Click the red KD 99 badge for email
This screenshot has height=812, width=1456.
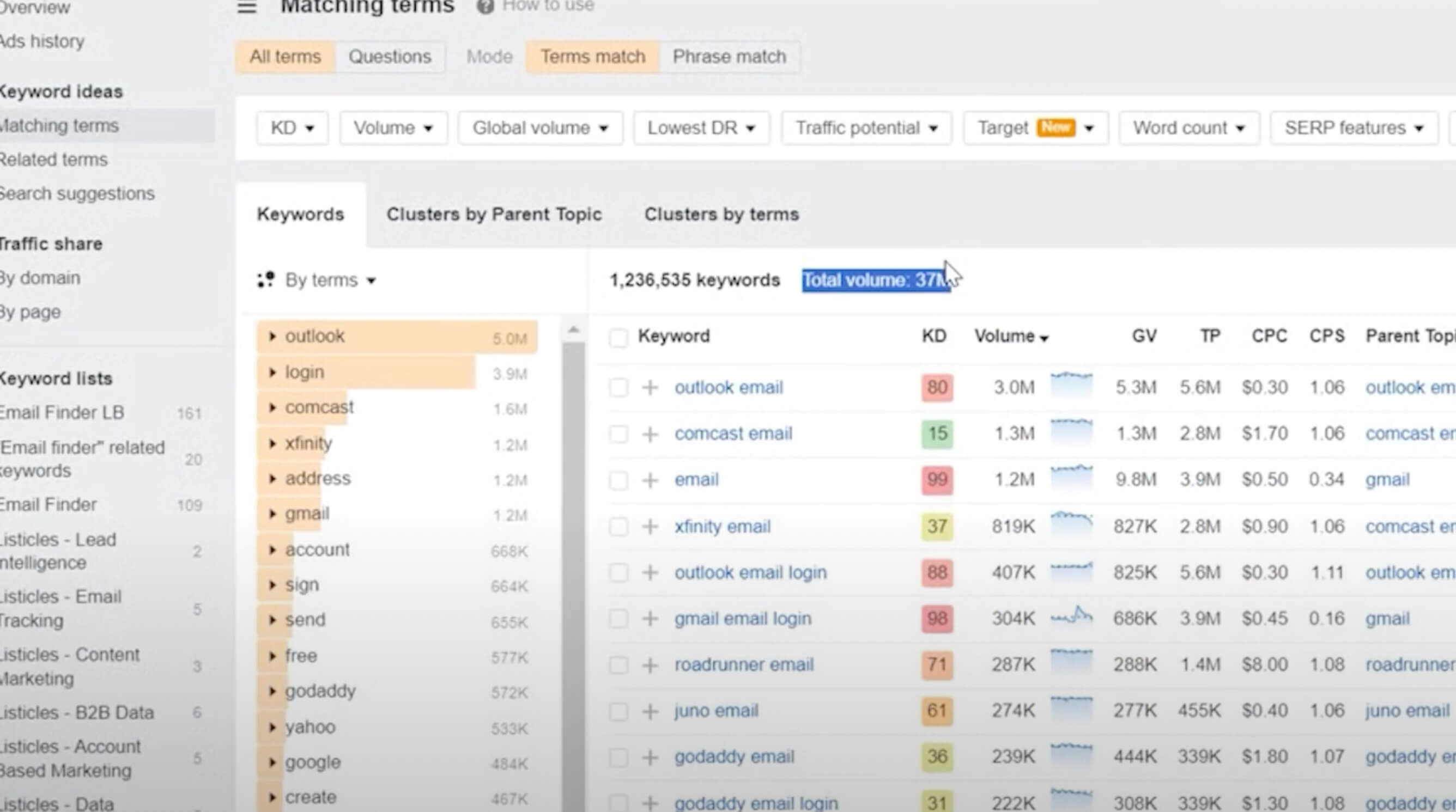(937, 480)
